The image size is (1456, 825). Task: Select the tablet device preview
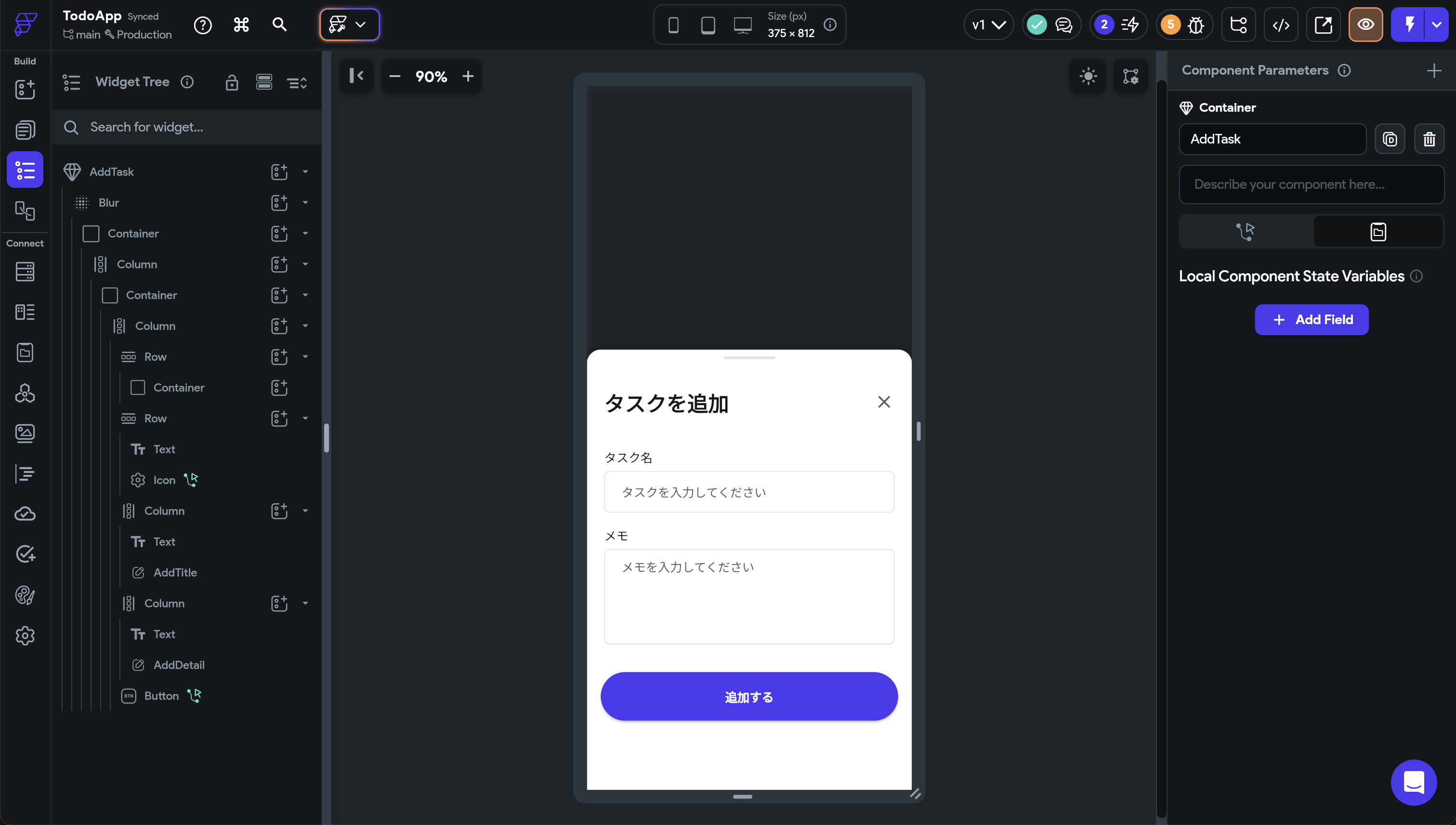pyautogui.click(x=708, y=25)
